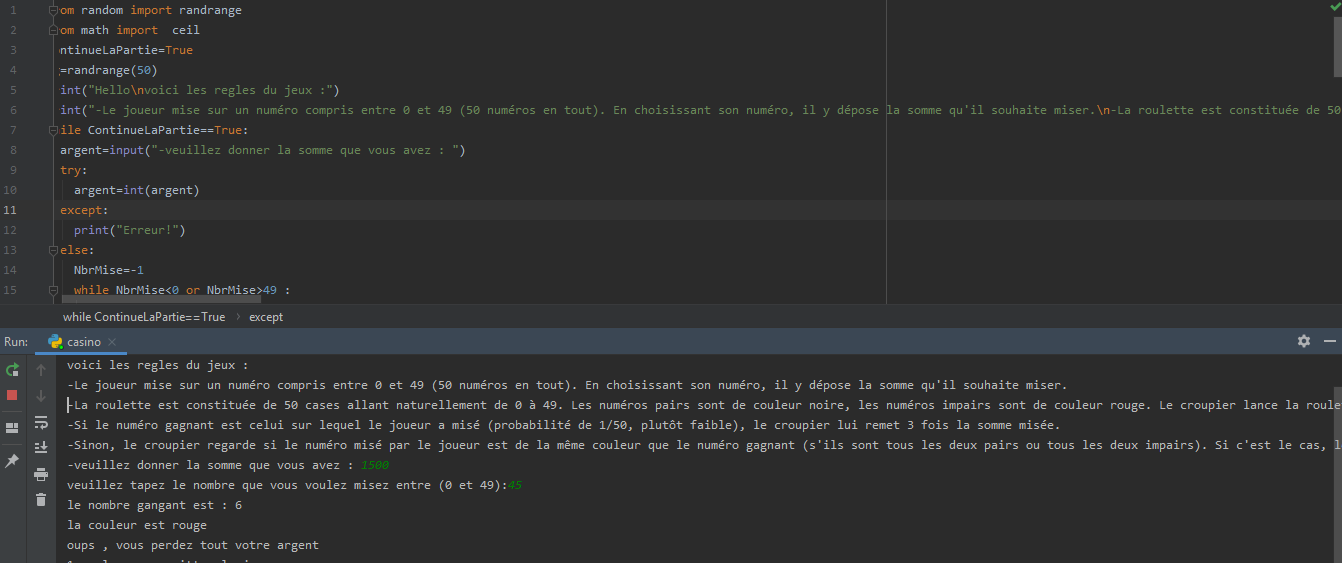Stop the running casino process
This screenshot has width=1342, height=563.
pos(12,395)
